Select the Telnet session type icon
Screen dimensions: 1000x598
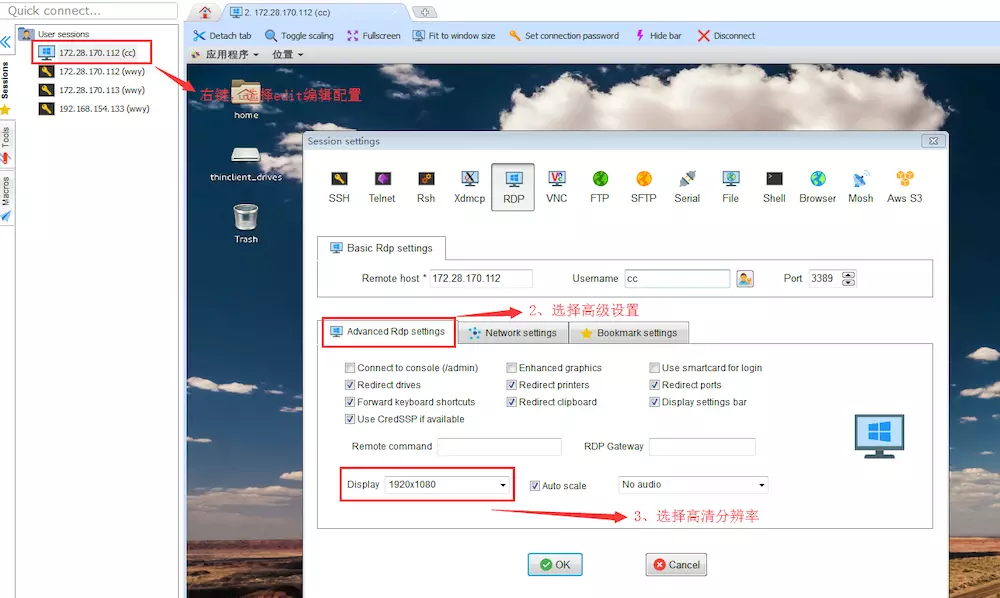382,187
